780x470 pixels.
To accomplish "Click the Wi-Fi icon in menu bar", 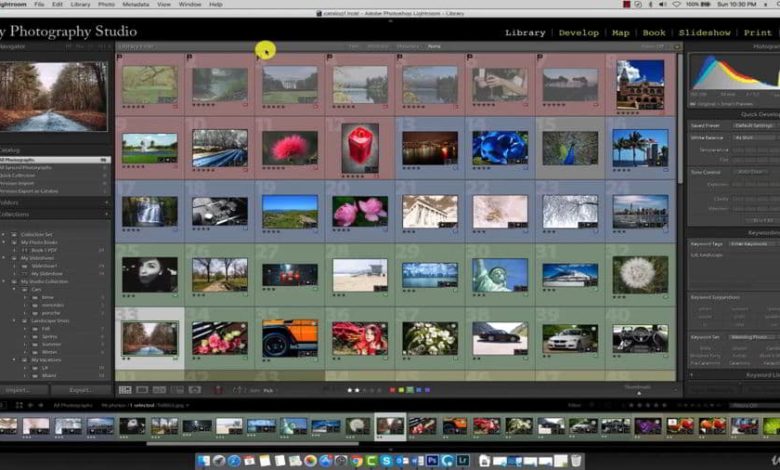I will (677, 4).
